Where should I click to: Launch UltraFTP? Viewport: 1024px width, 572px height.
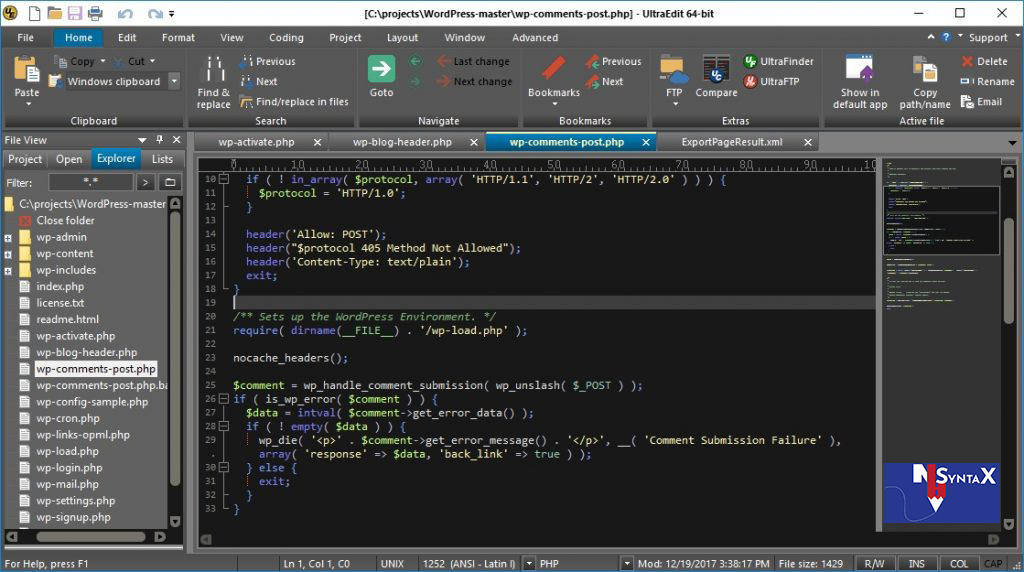pos(772,81)
